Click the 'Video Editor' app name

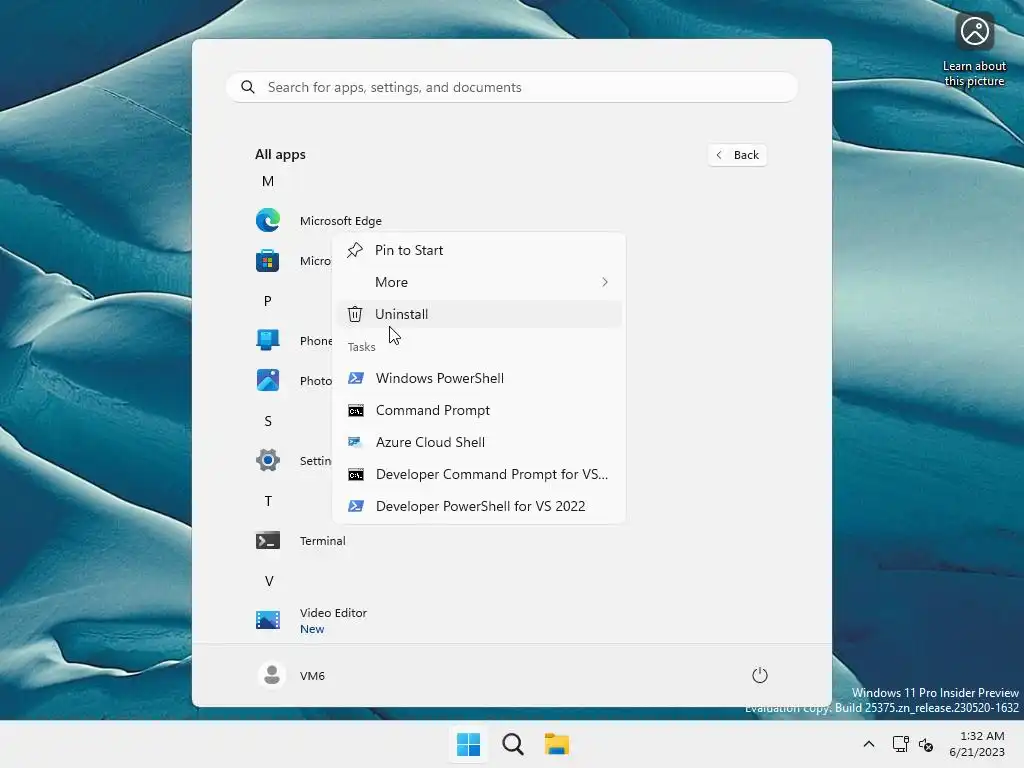[333, 613]
